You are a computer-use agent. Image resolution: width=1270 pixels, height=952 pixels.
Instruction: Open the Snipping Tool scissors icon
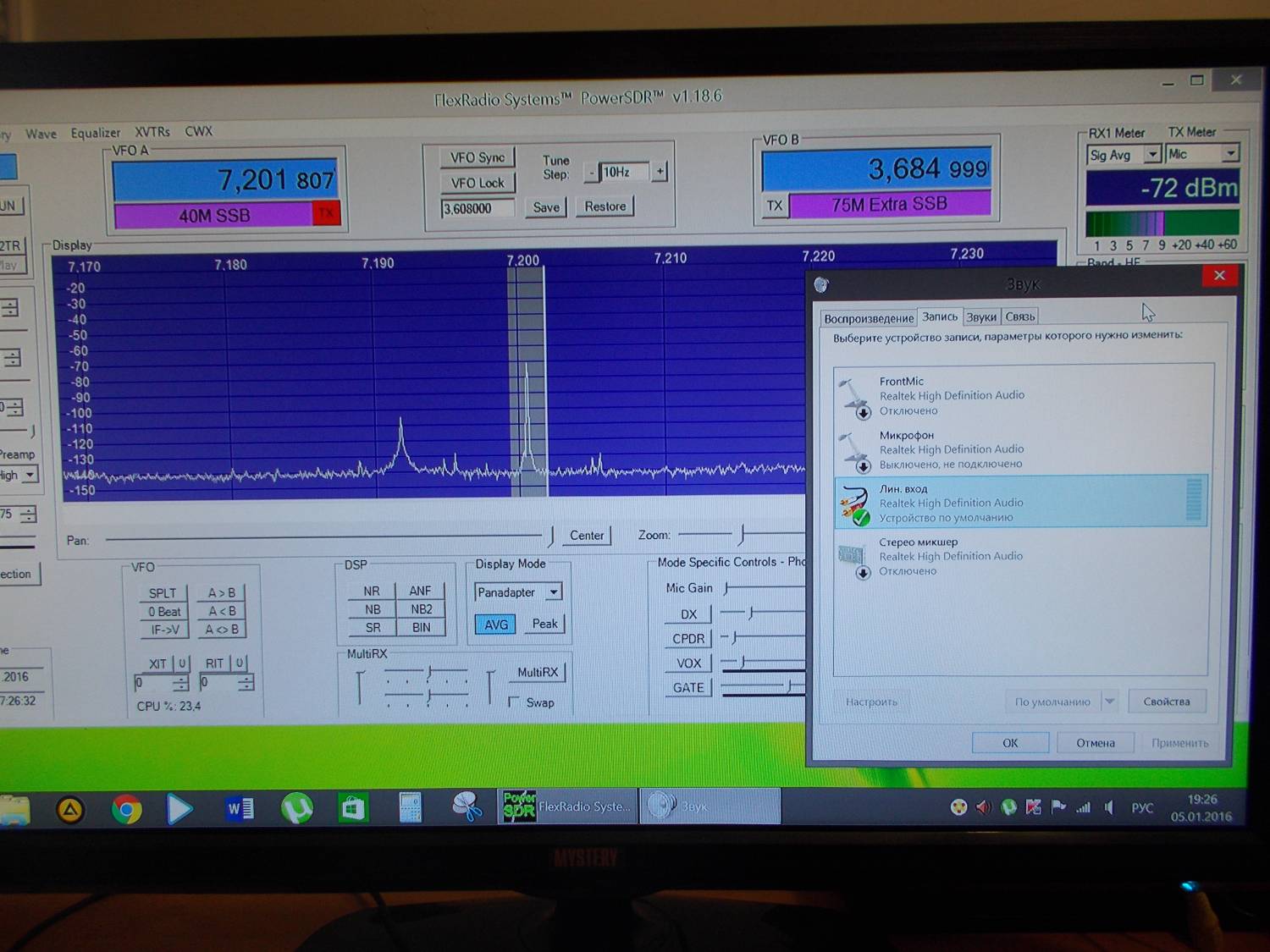[467, 806]
